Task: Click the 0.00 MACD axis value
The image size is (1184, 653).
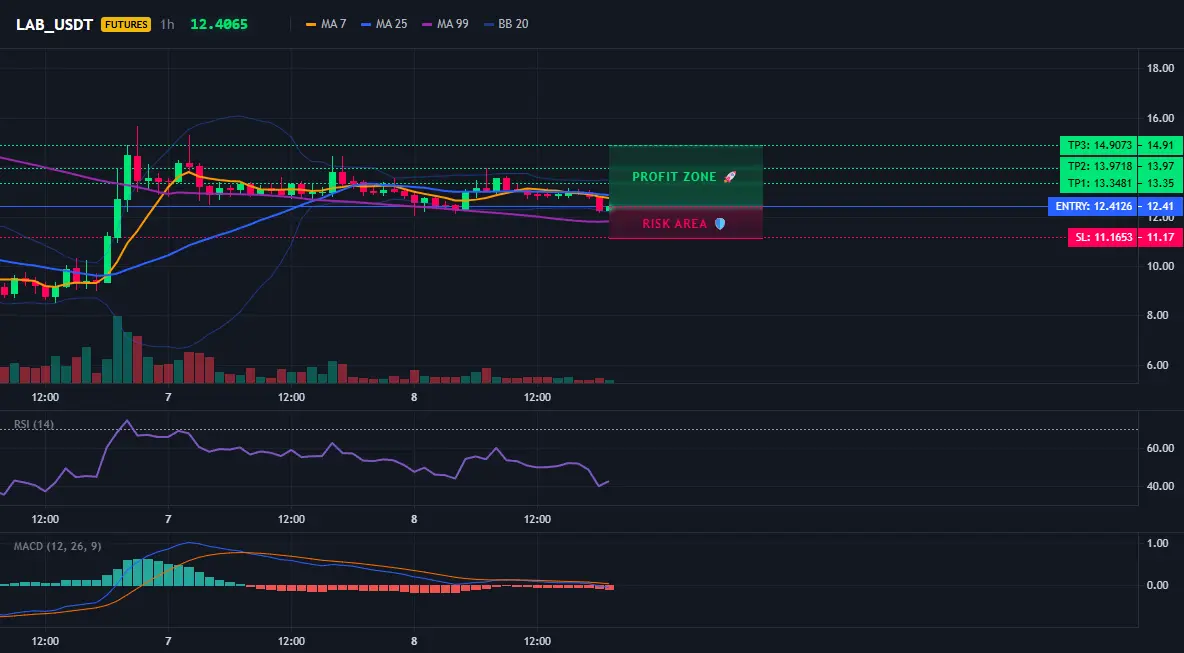Action: click(x=1158, y=585)
